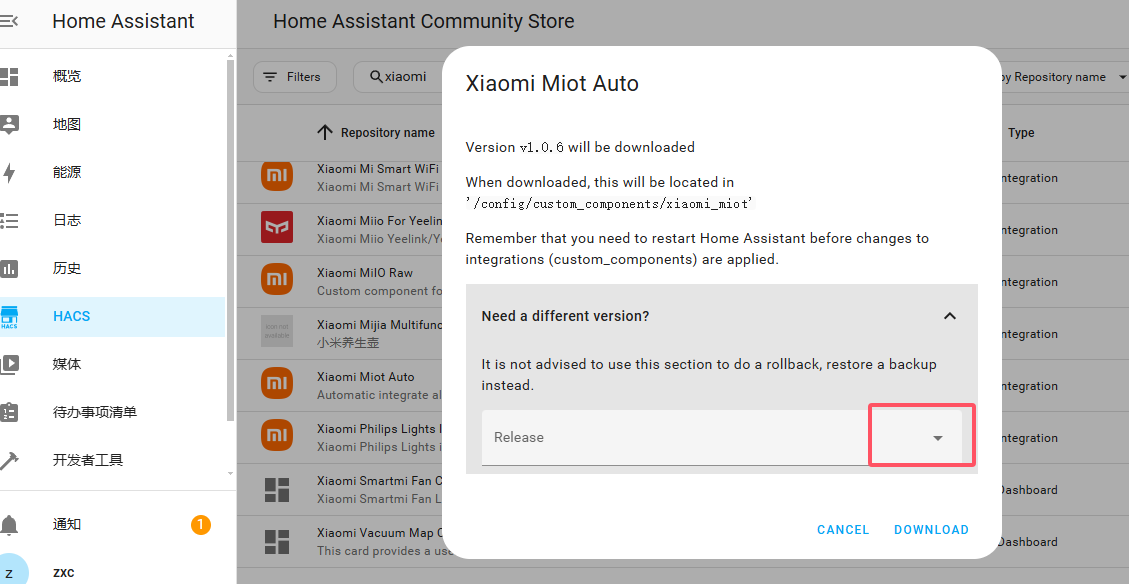Click the DOWNLOAD button
Viewport: 1129px width, 584px height.
[x=931, y=530]
